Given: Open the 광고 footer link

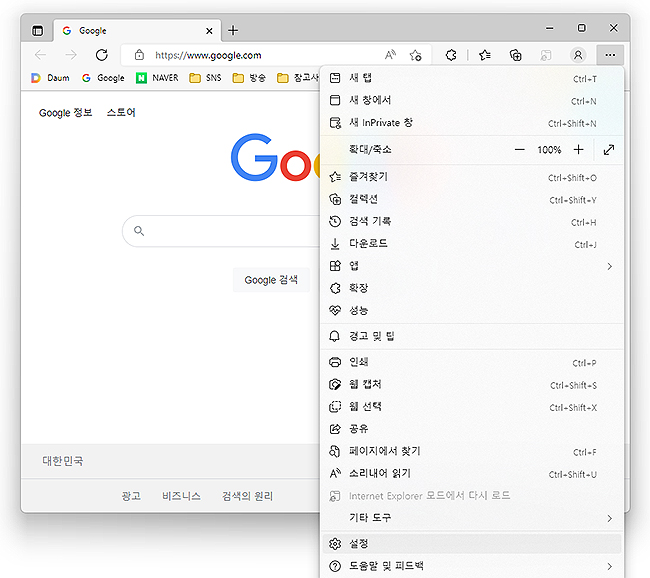Looking at the screenshot, I should [x=131, y=496].
